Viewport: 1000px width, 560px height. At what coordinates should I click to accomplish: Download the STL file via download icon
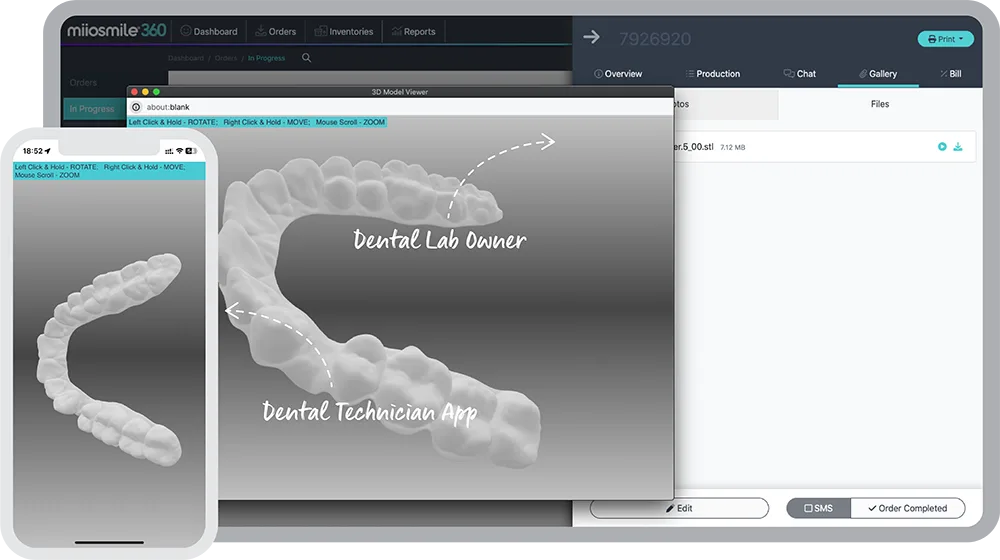click(x=958, y=147)
